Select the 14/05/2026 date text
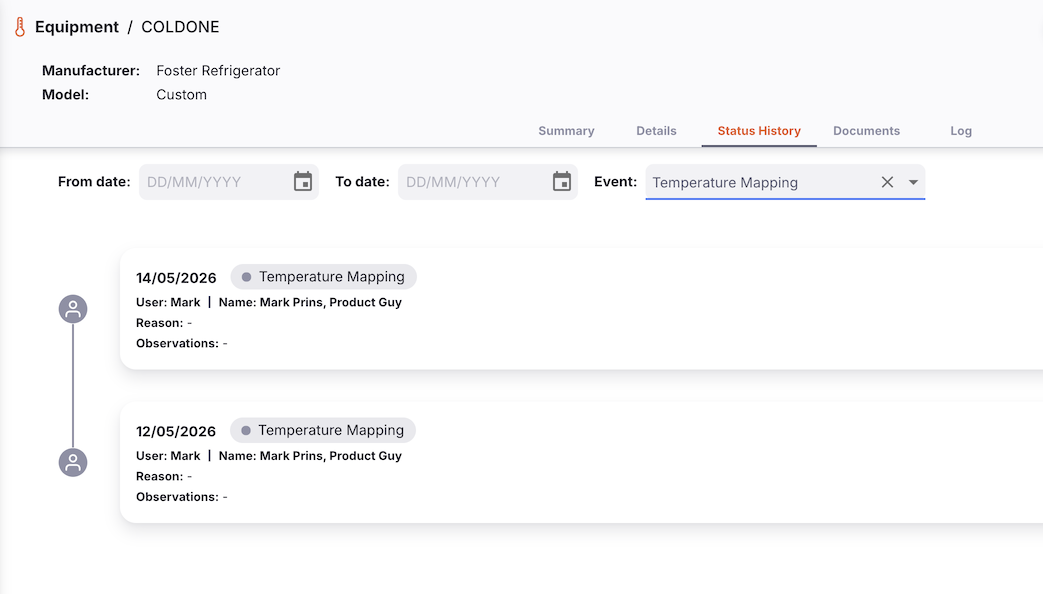Screen dimensions: 1043x594 point(176,278)
